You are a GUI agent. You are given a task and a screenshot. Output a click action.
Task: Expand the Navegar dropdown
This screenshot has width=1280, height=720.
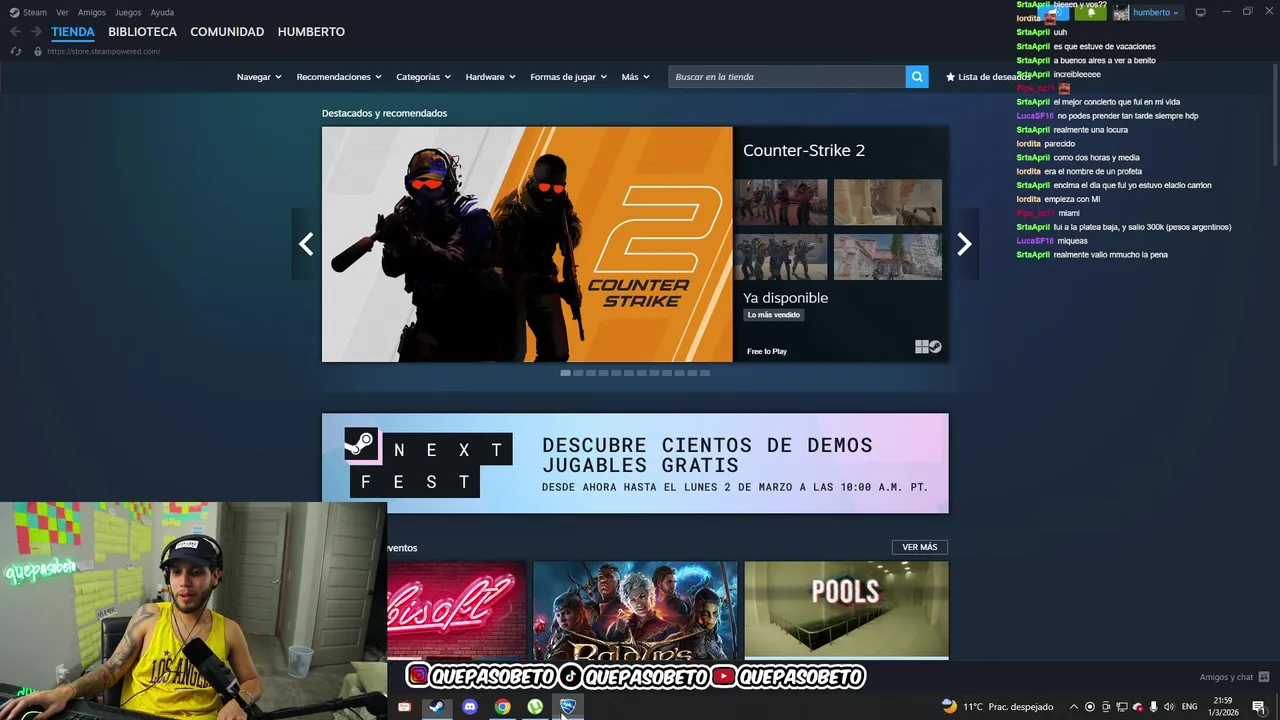click(259, 77)
